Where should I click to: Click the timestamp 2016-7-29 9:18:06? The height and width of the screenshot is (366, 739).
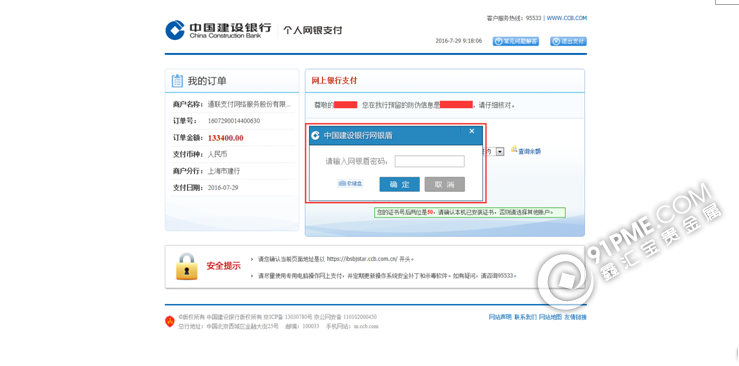(459, 41)
